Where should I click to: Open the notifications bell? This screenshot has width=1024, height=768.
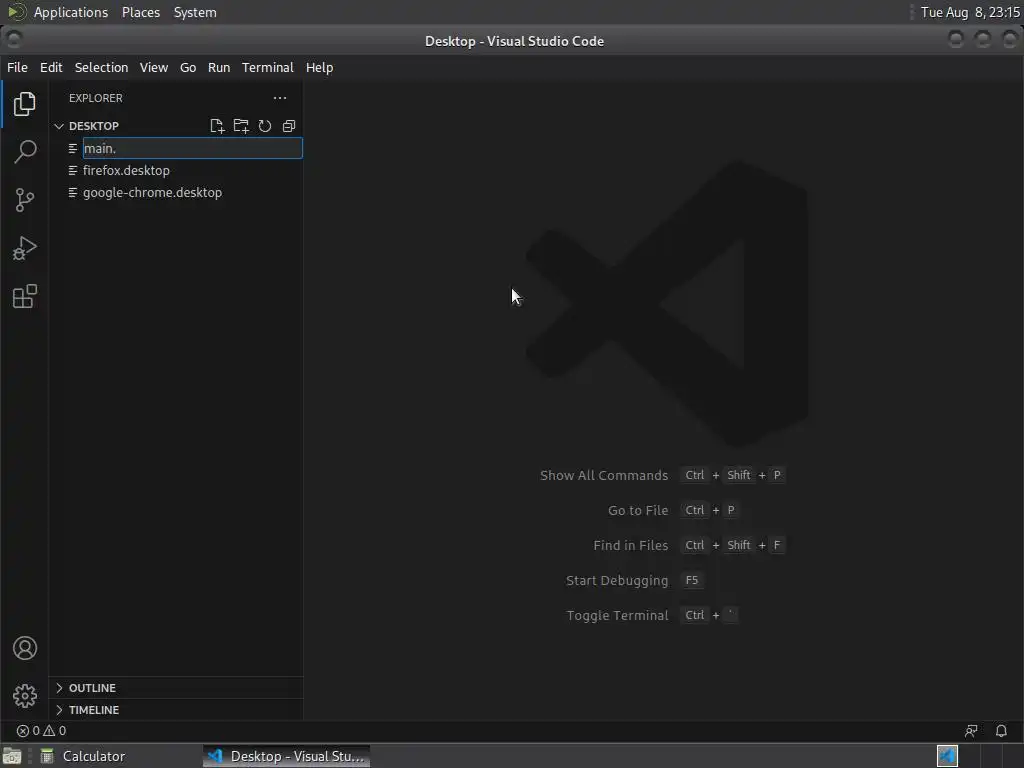point(1001,731)
